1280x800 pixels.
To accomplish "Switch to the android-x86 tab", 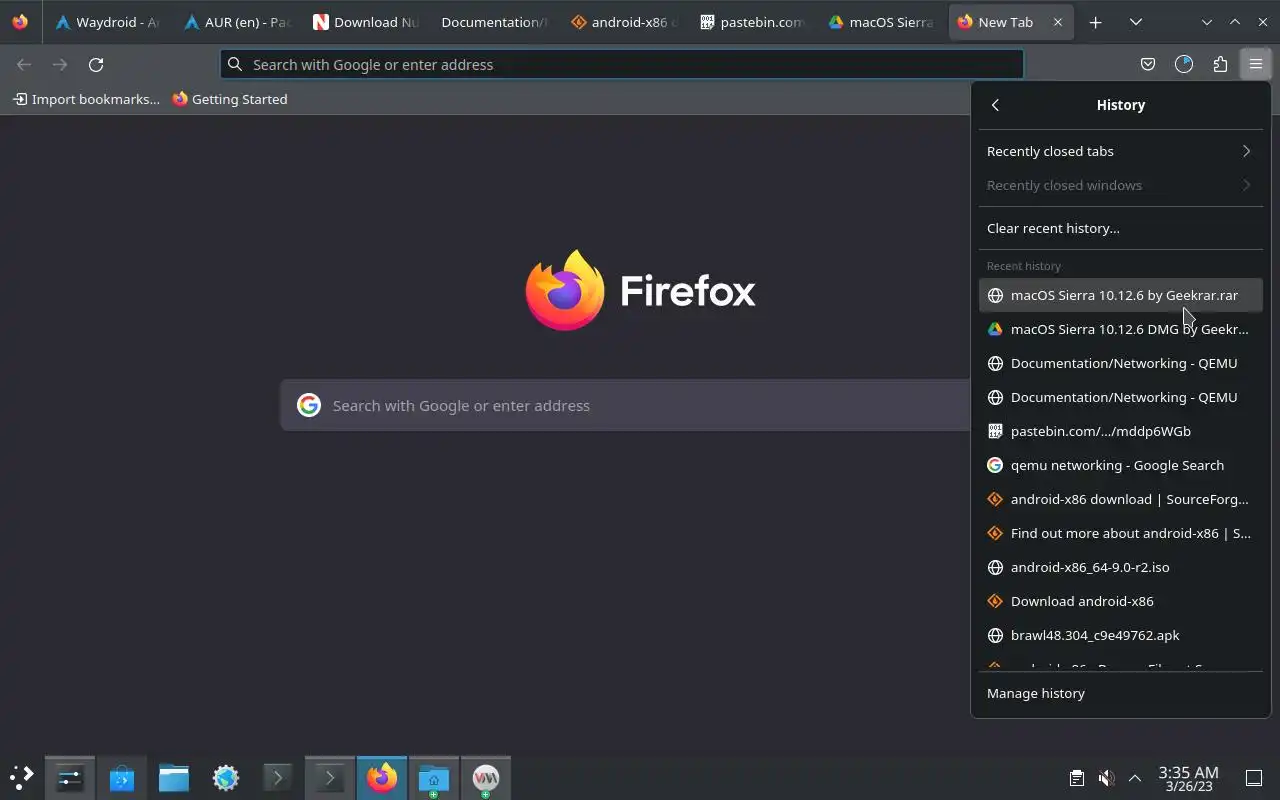I will pyautogui.click(x=623, y=22).
